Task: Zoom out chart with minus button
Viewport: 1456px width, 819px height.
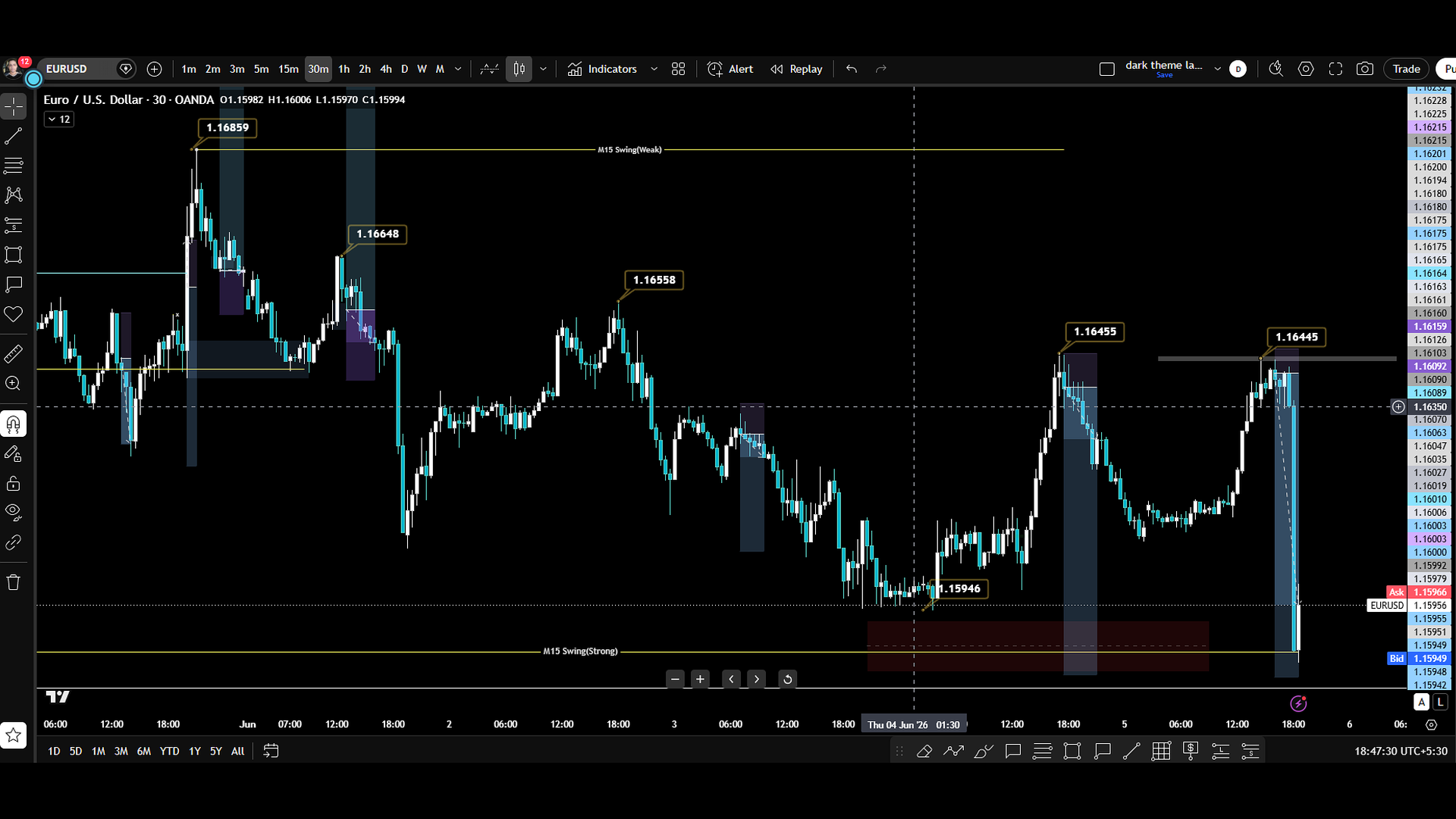Action: click(675, 679)
